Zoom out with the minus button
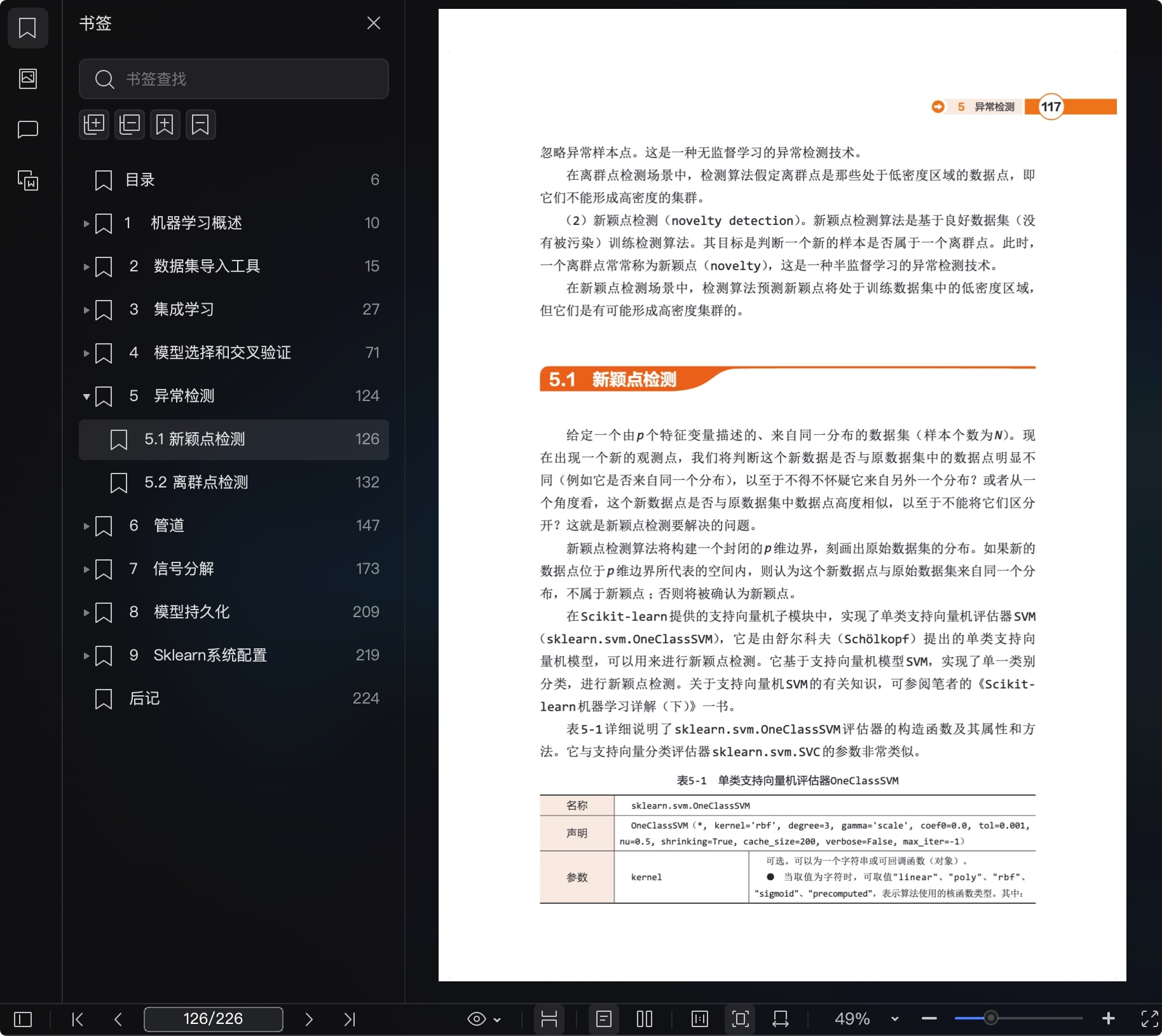The height and width of the screenshot is (1036, 1162). [x=929, y=1019]
